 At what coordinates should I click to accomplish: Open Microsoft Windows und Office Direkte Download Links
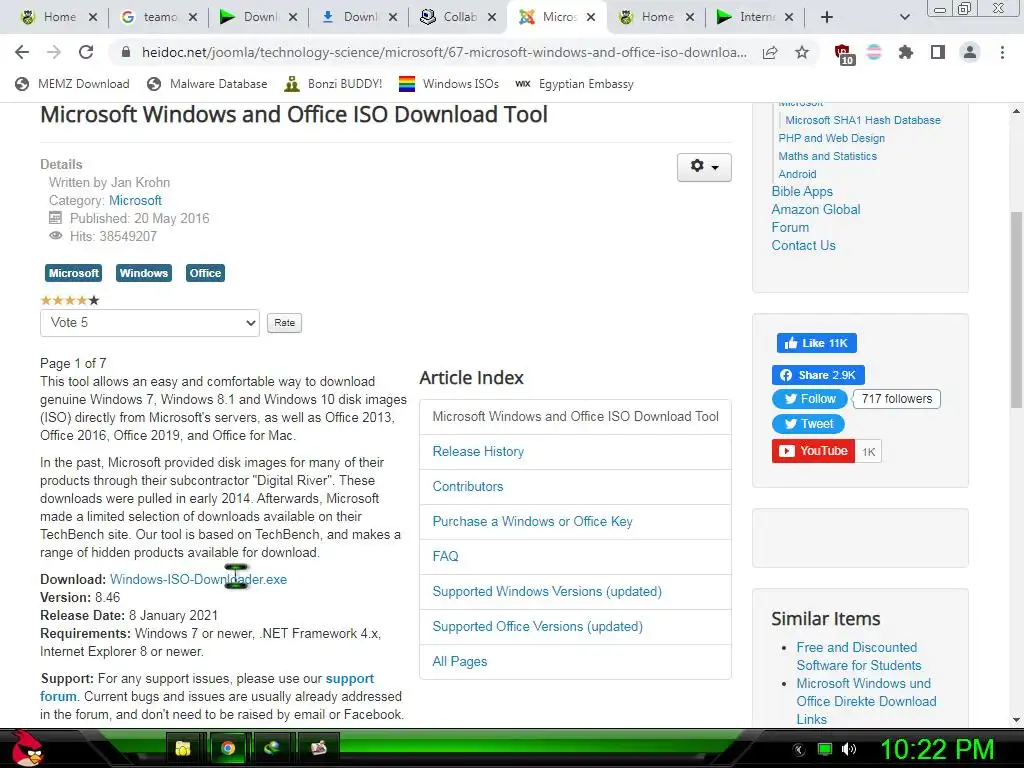[x=866, y=701]
